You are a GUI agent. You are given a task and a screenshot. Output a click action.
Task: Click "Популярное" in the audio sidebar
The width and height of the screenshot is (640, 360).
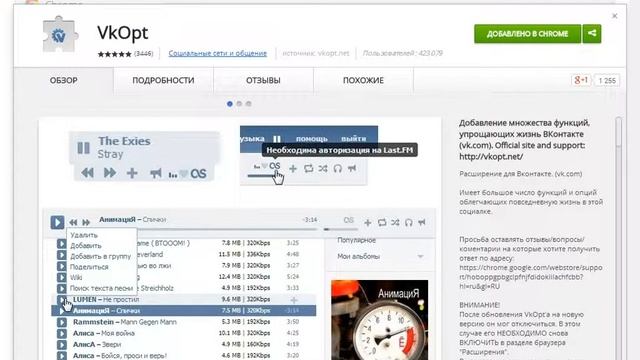point(356,240)
